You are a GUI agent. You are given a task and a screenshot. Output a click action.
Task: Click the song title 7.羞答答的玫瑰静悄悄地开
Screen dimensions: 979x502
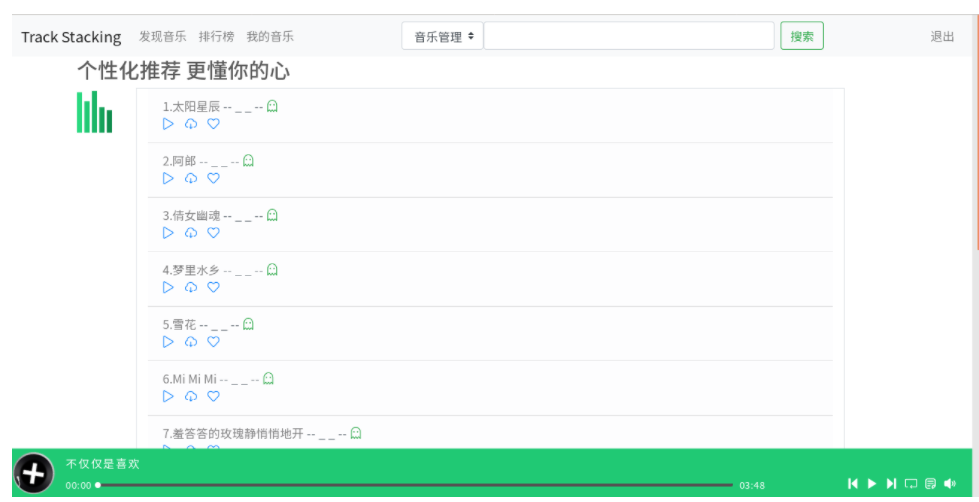(x=233, y=433)
